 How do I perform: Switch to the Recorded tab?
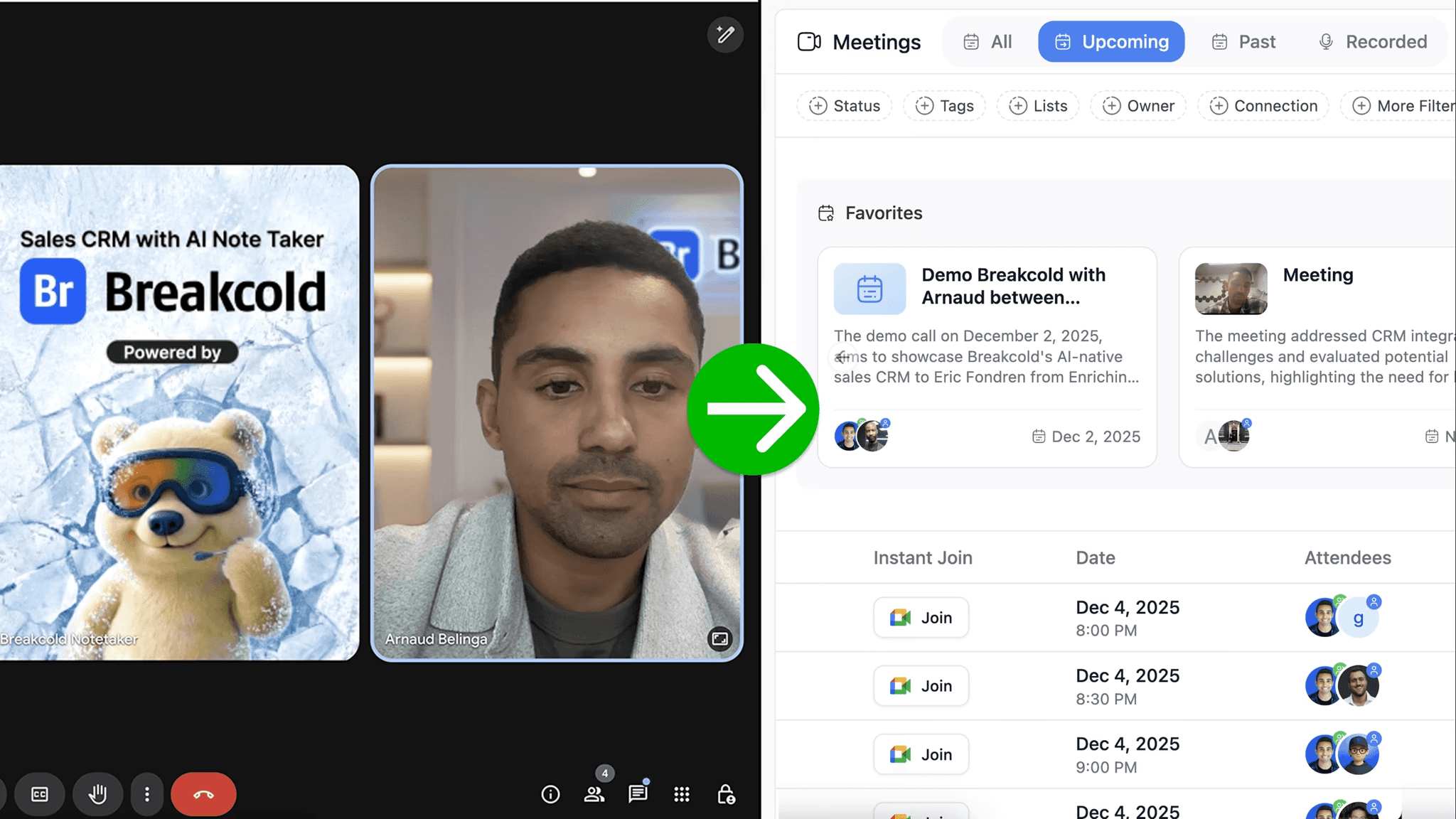click(x=1373, y=41)
